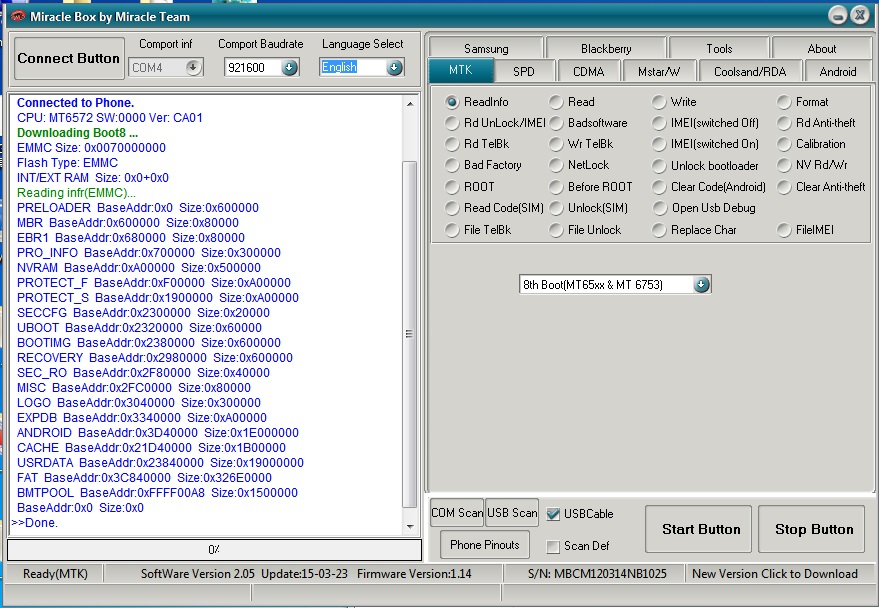Click the Connect Button
Image resolution: width=879 pixels, height=608 pixels.
pyautogui.click(x=69, y=58)
